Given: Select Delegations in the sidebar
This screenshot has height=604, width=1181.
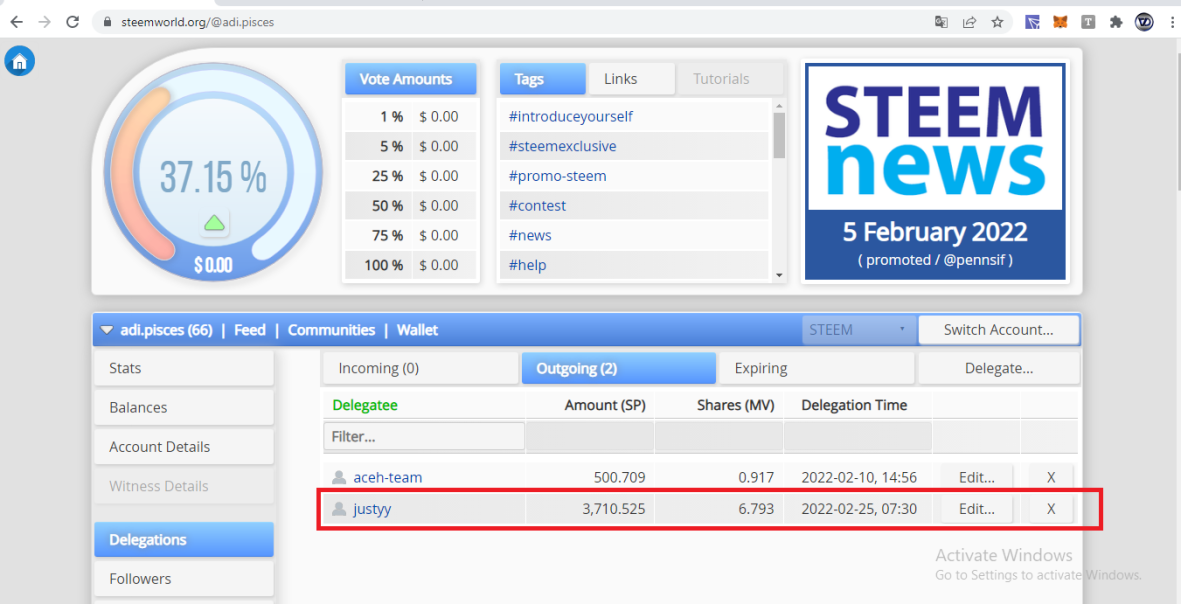Looking at the screenshot, I should pyautogui.click(x=184, y=540).
